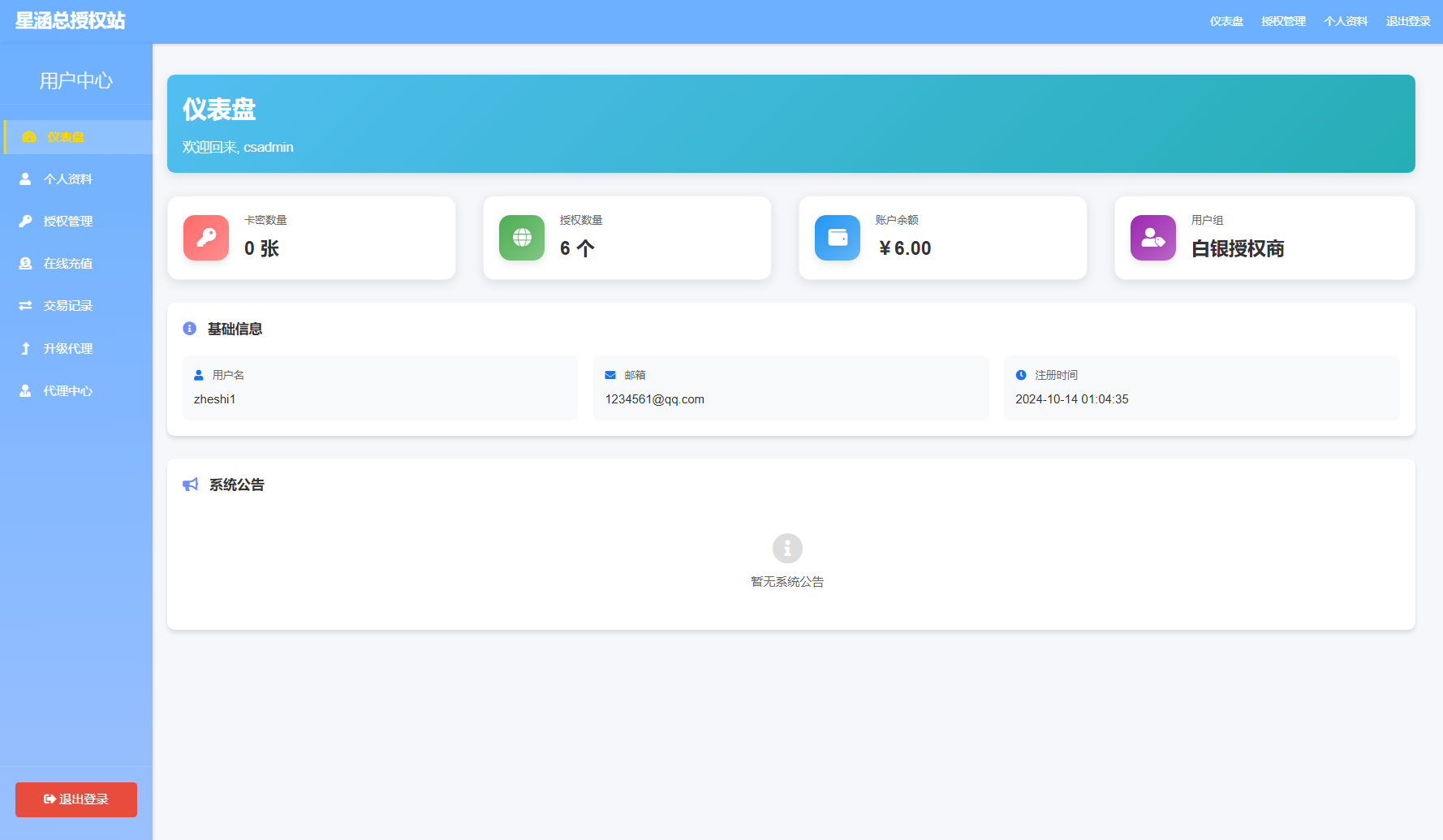Click the envelope icon next to 邮箱
Image resolution: width=1443 pixels, height=840 pixels.
point(610,375)
